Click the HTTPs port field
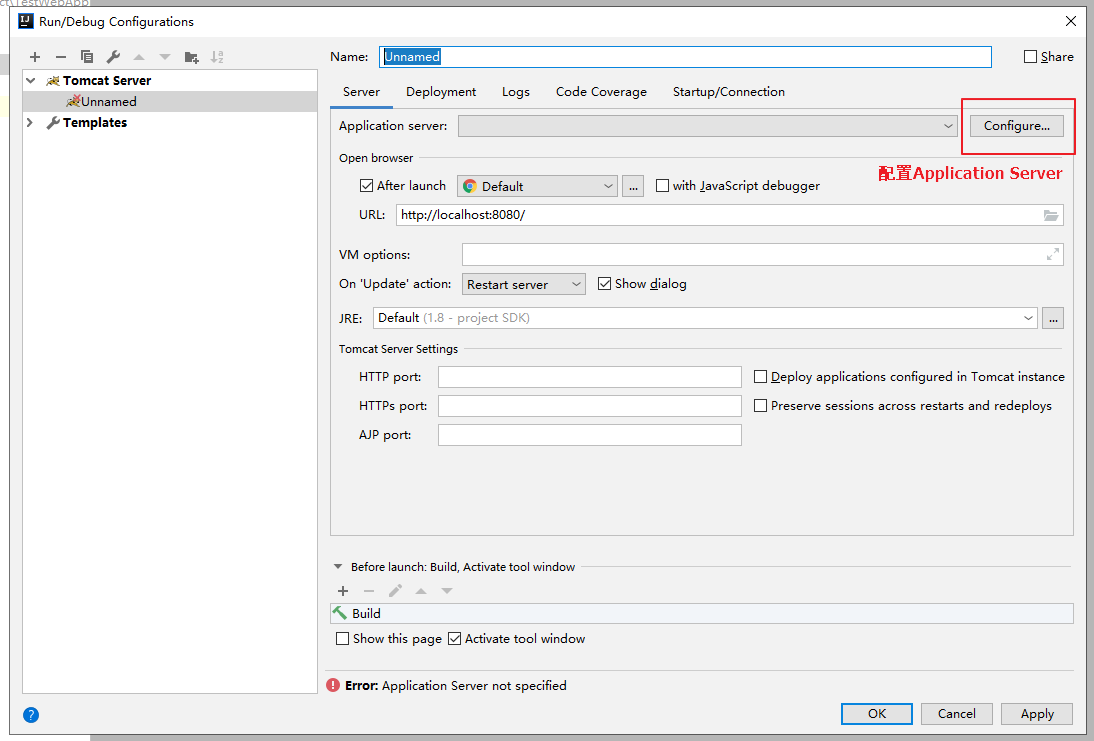Viewport: 1094px width, 741px height. 590,406
